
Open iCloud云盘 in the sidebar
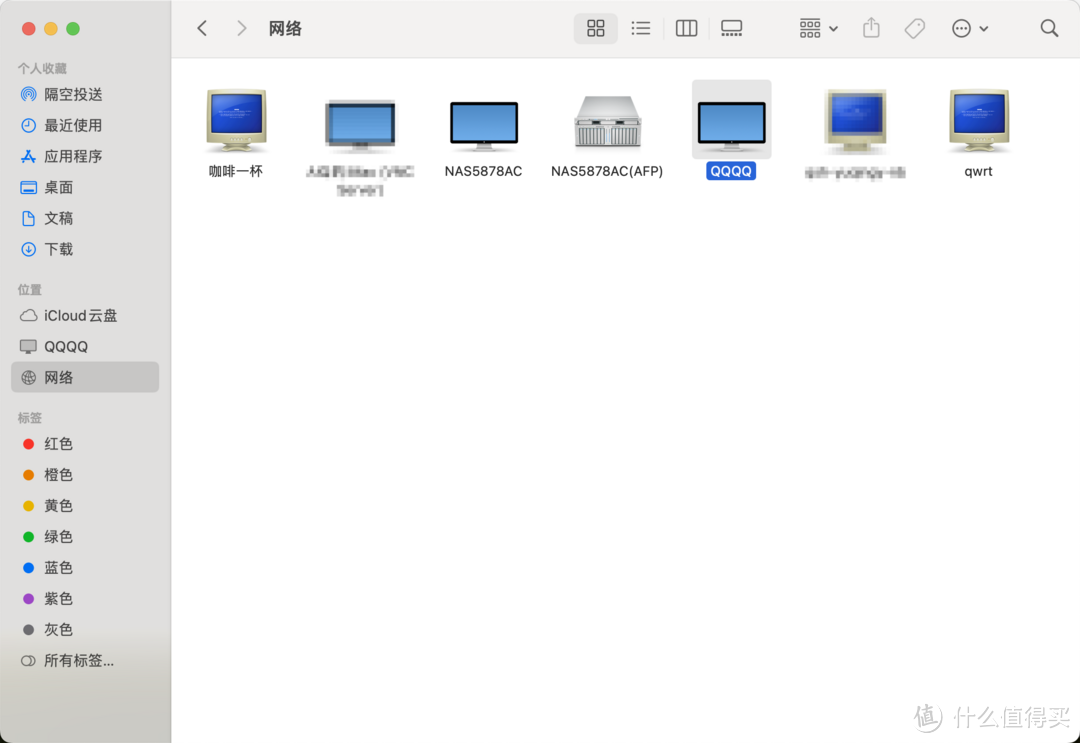85,315
